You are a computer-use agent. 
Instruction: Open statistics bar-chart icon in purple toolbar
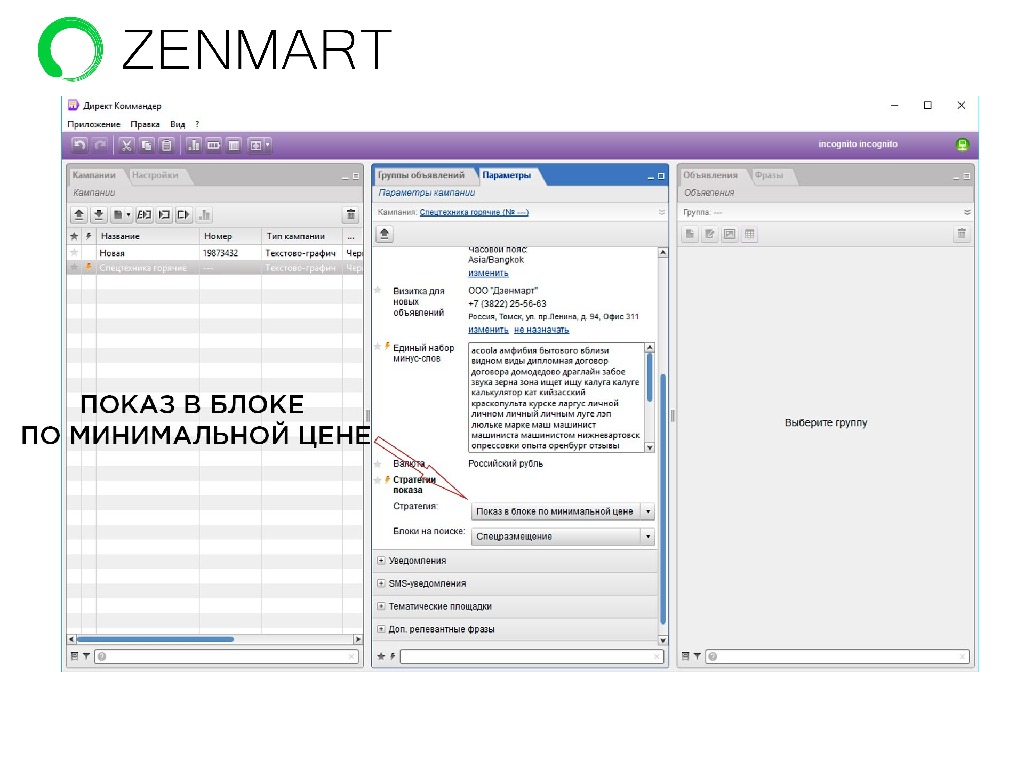(194, 145)
